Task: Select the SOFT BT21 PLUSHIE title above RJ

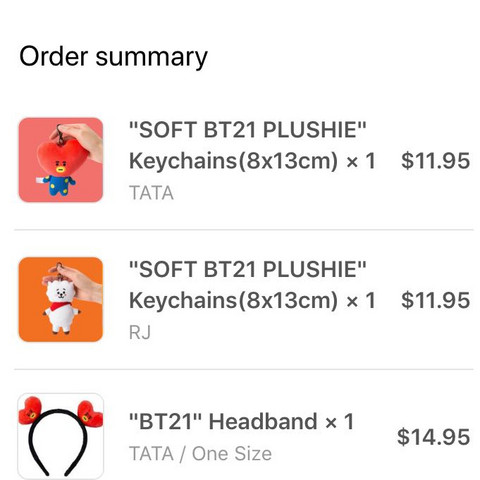Action: point(248,269)
